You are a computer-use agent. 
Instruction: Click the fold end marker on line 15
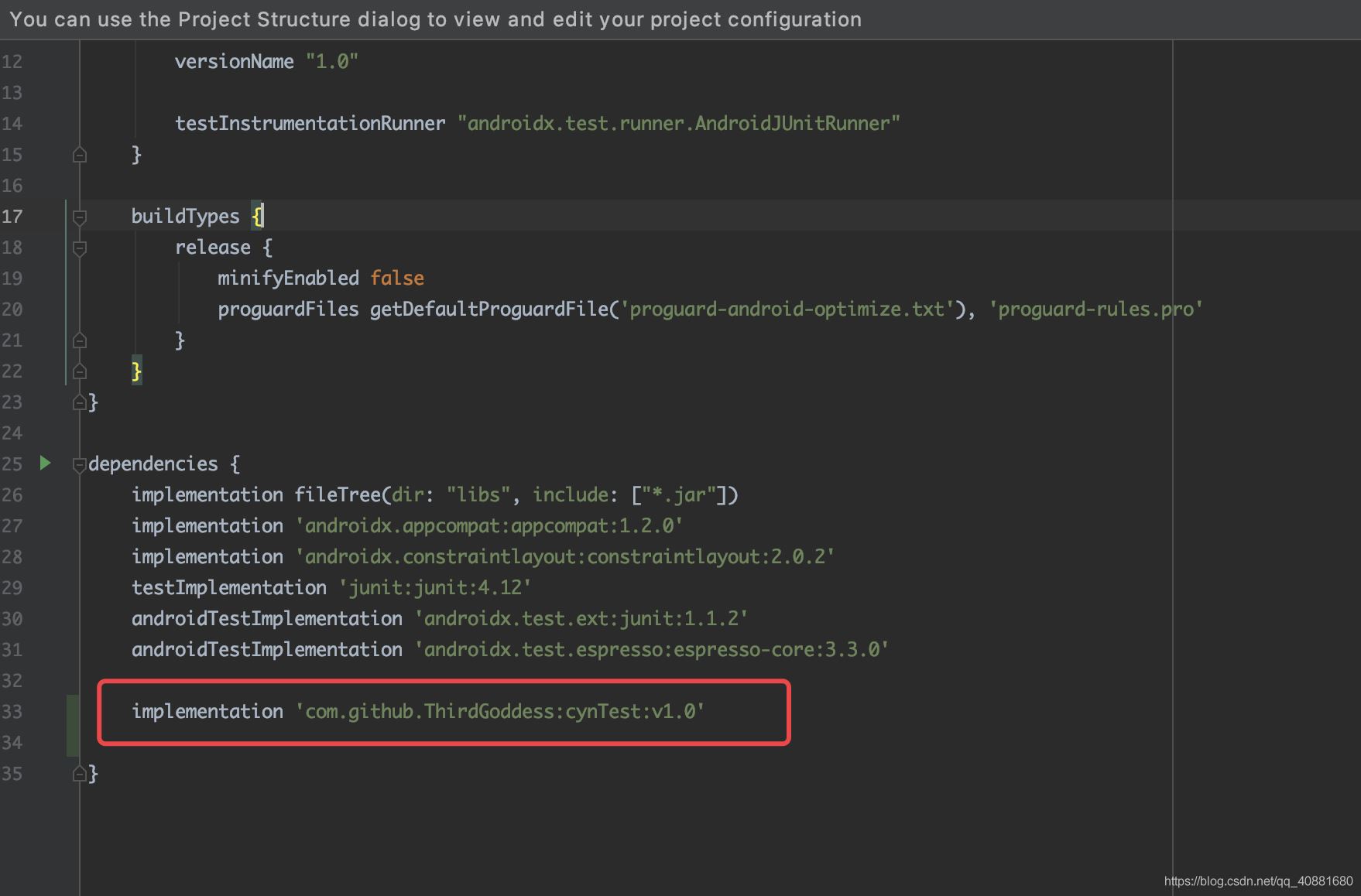pos(79,155)
